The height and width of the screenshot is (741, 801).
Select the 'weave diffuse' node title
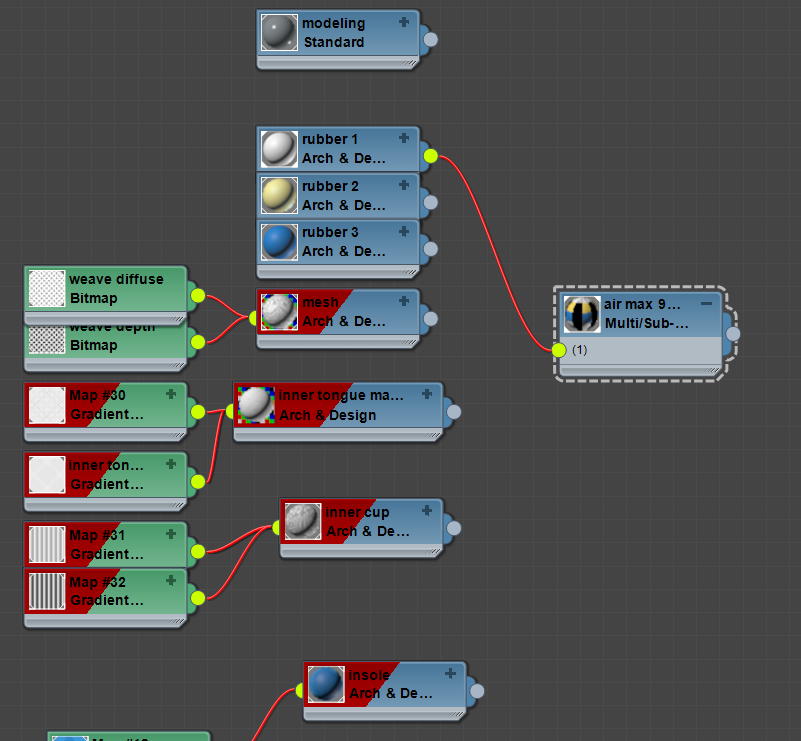point(116,279)
